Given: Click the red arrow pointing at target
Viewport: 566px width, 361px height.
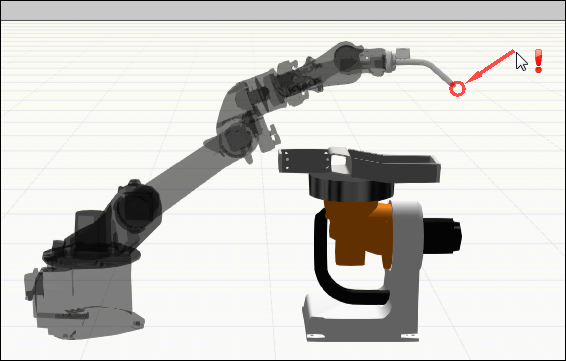Looking at the screenshot, I should coord(490,67).
